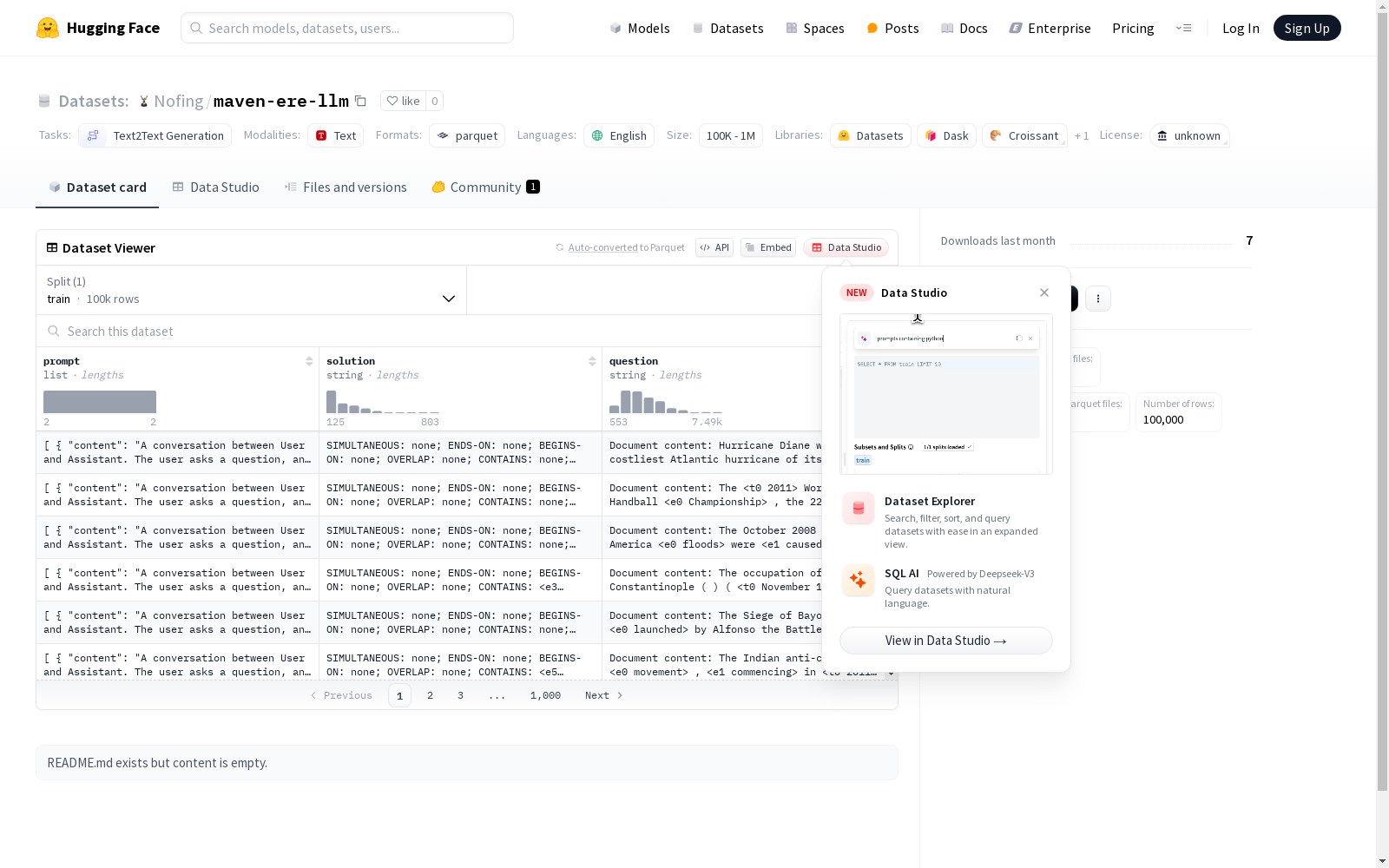The height and width of the screenshot is (868, 1389).
Task: Sort the prompt column
Action: coord(309,361)
